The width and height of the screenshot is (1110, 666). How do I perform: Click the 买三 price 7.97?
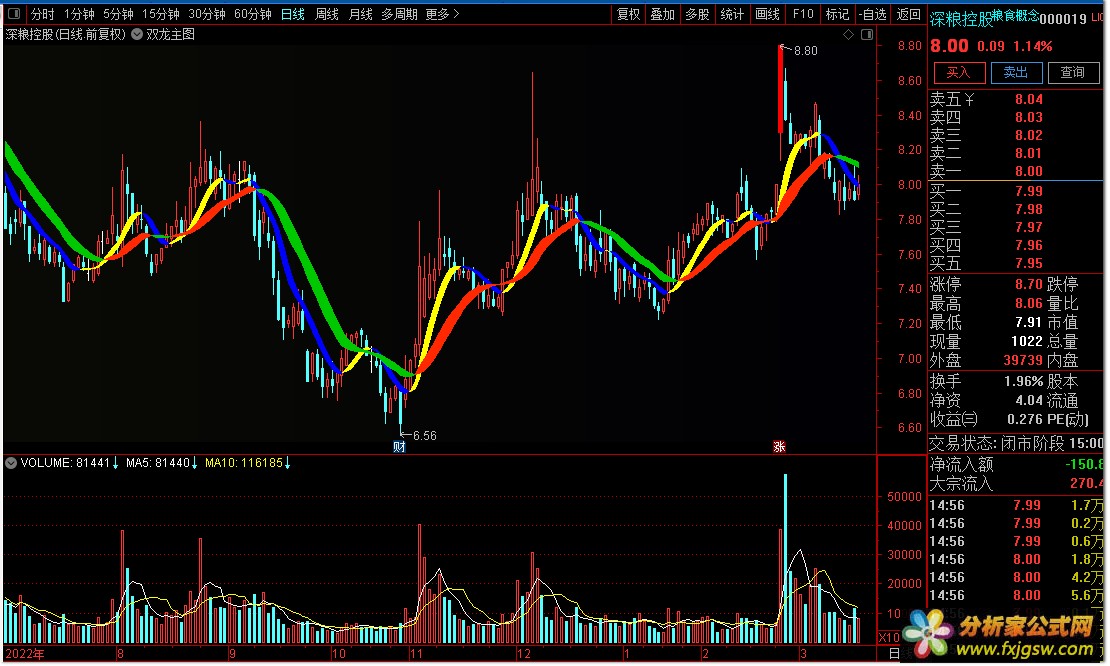[x=1029, y=227]
